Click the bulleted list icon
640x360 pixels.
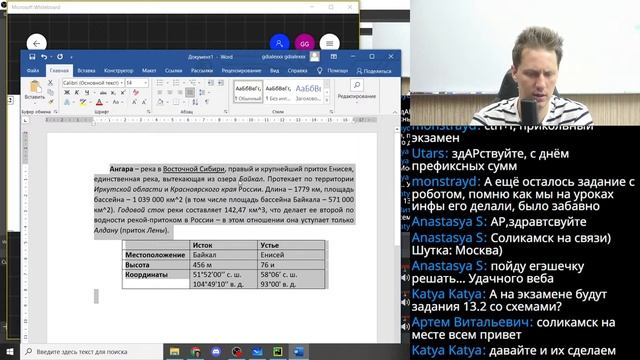click(160, 83)
